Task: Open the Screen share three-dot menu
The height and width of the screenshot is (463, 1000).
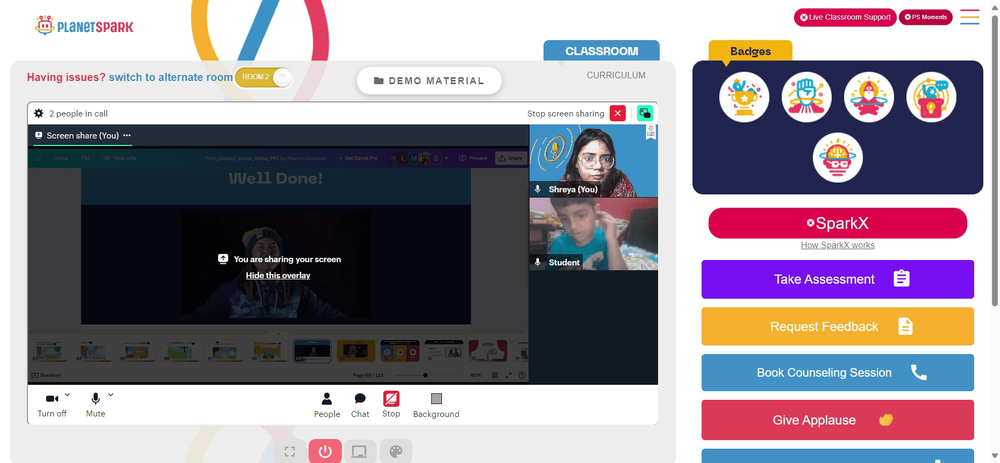Action: (127, 135)
